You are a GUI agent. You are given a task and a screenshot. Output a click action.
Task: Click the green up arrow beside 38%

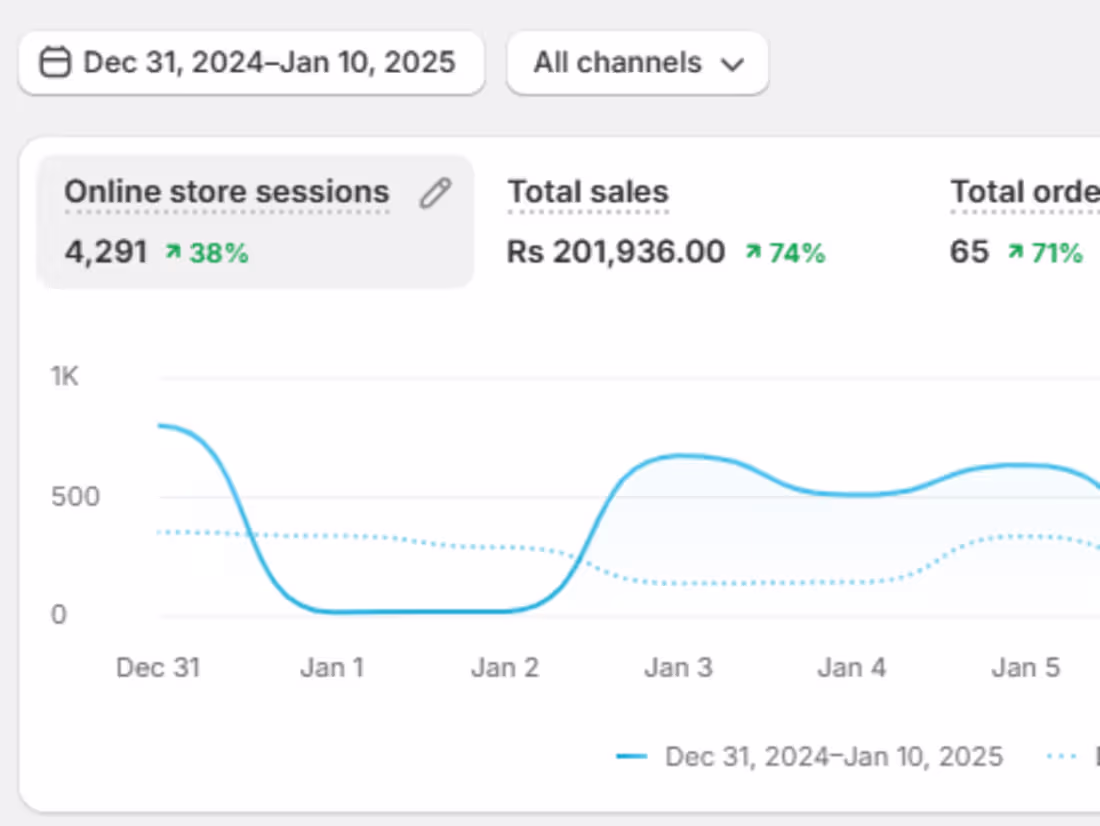coord(173,253)
